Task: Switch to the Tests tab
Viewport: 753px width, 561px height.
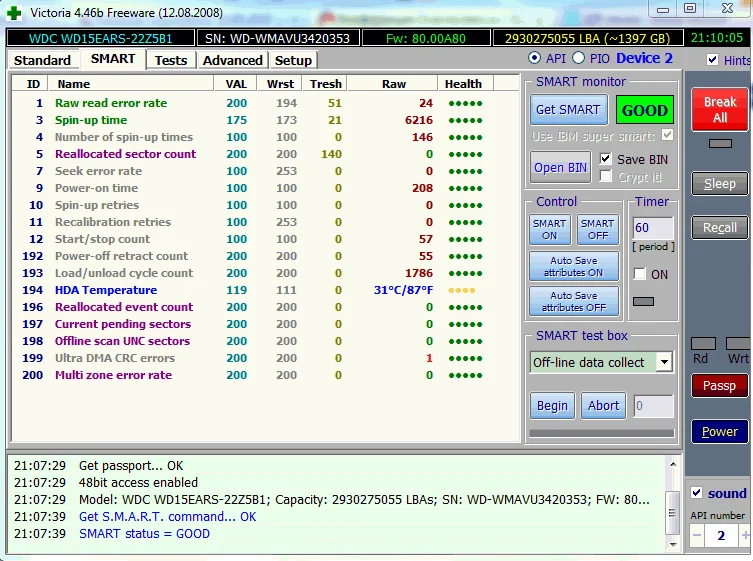Action: coord(171,60)
